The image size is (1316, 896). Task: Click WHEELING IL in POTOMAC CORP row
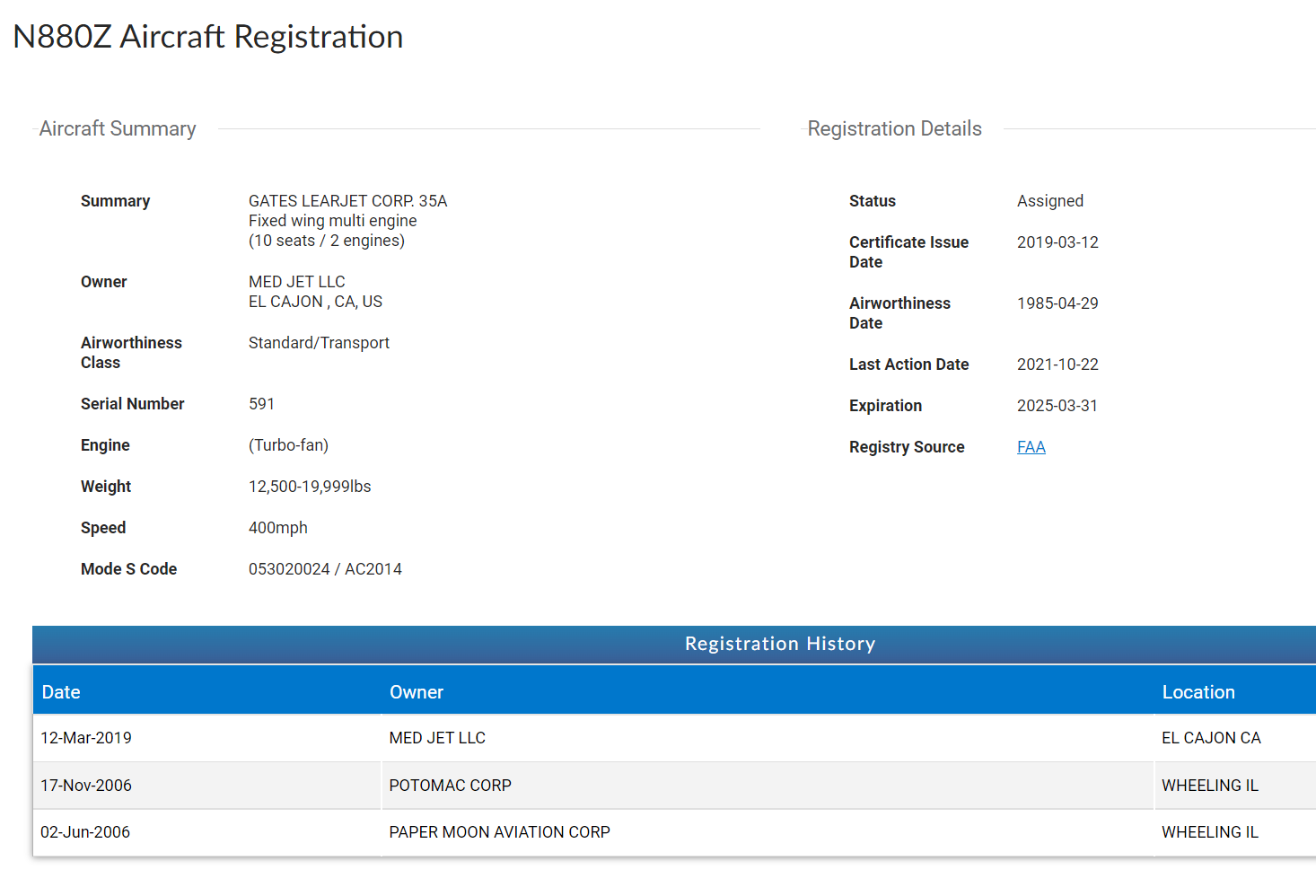click(x=1210, y=786)
